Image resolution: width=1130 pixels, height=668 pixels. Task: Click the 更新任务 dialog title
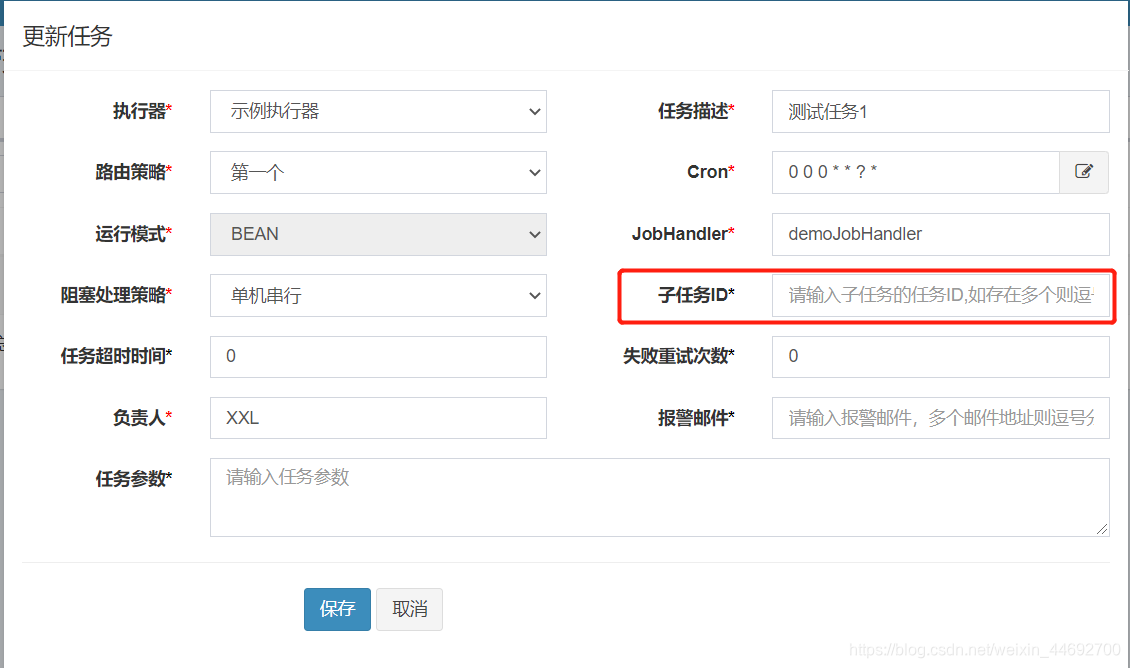pos(67,36)
